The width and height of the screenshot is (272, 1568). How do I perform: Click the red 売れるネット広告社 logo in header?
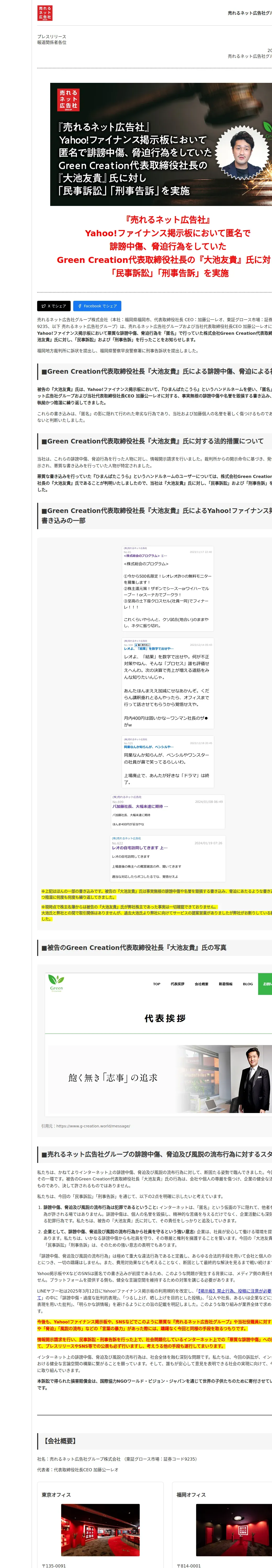coord(45,13)
